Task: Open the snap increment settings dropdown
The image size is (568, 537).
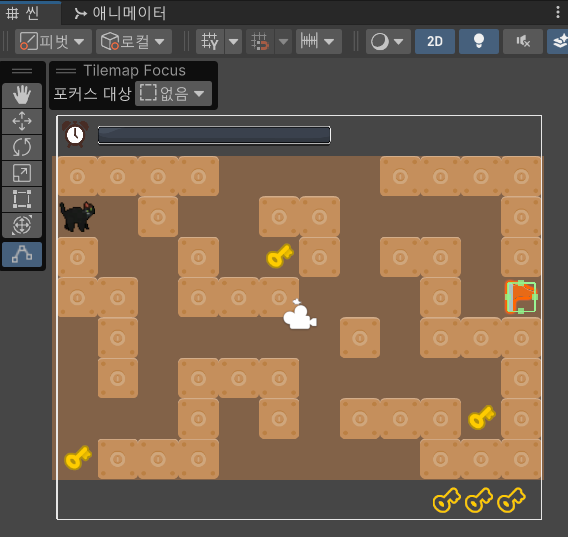Action: 319,42
